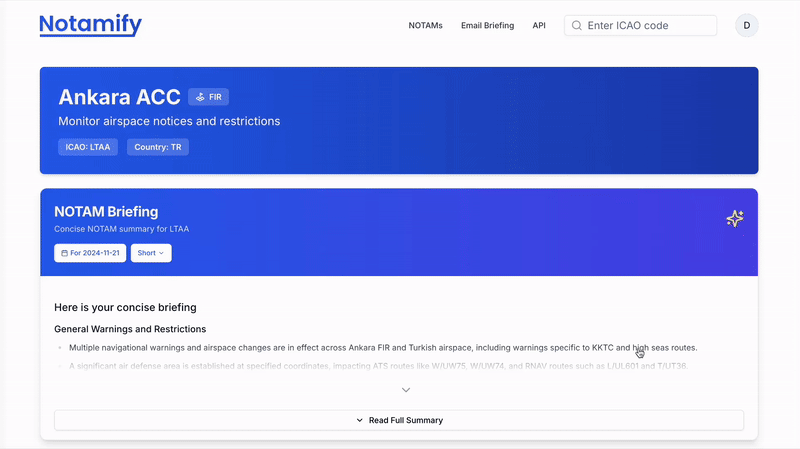Click the chevron beside Read Full Summary

tap(359, 420)
